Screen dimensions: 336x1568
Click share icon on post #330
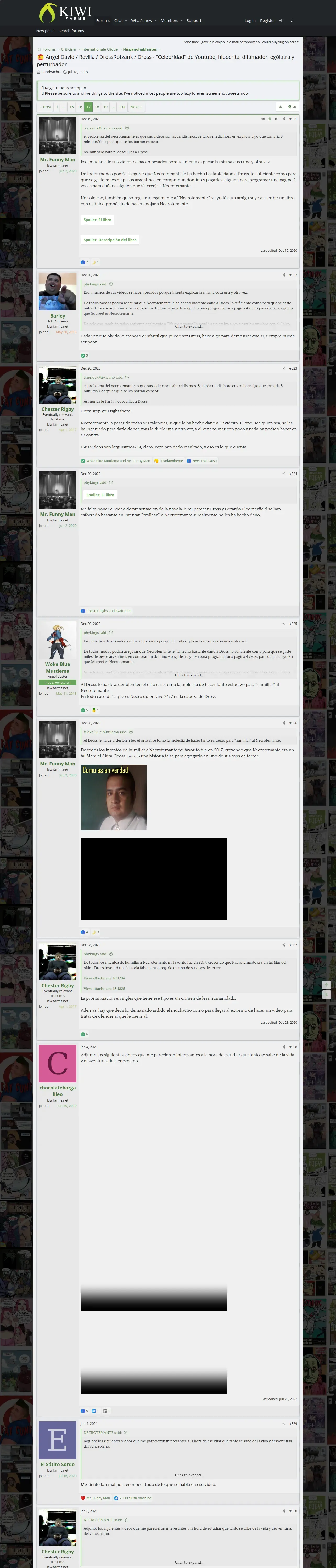tap(284, 1511)
